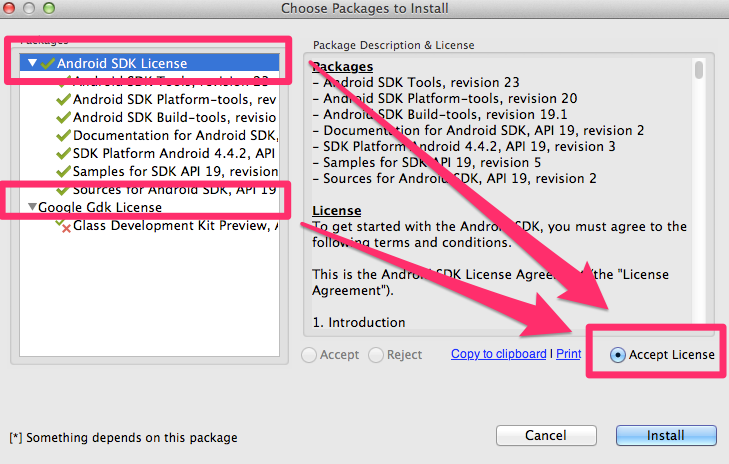Click checkmark icon for Samples for SDK API 19
Image resolution: width=729 pixels, height=464 pixels.
coord(63,172)
